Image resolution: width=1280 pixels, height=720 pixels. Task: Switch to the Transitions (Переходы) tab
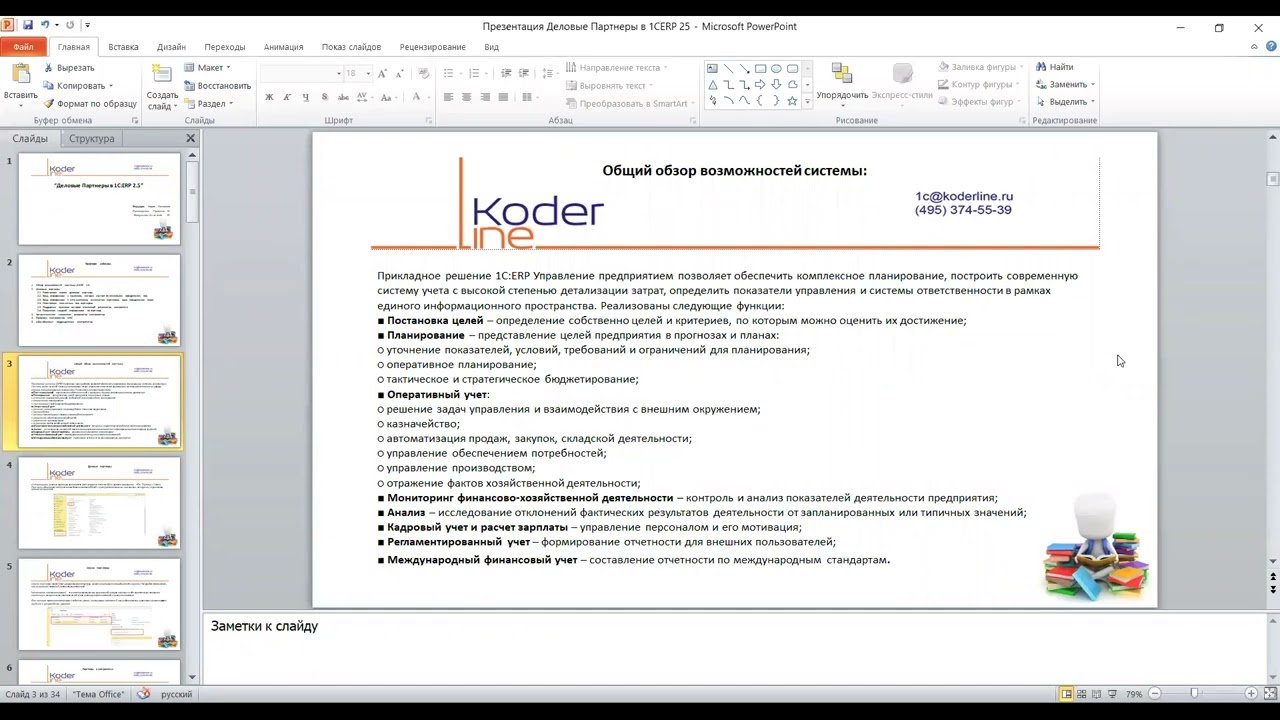pyautogui.click(x=225, y=47)
